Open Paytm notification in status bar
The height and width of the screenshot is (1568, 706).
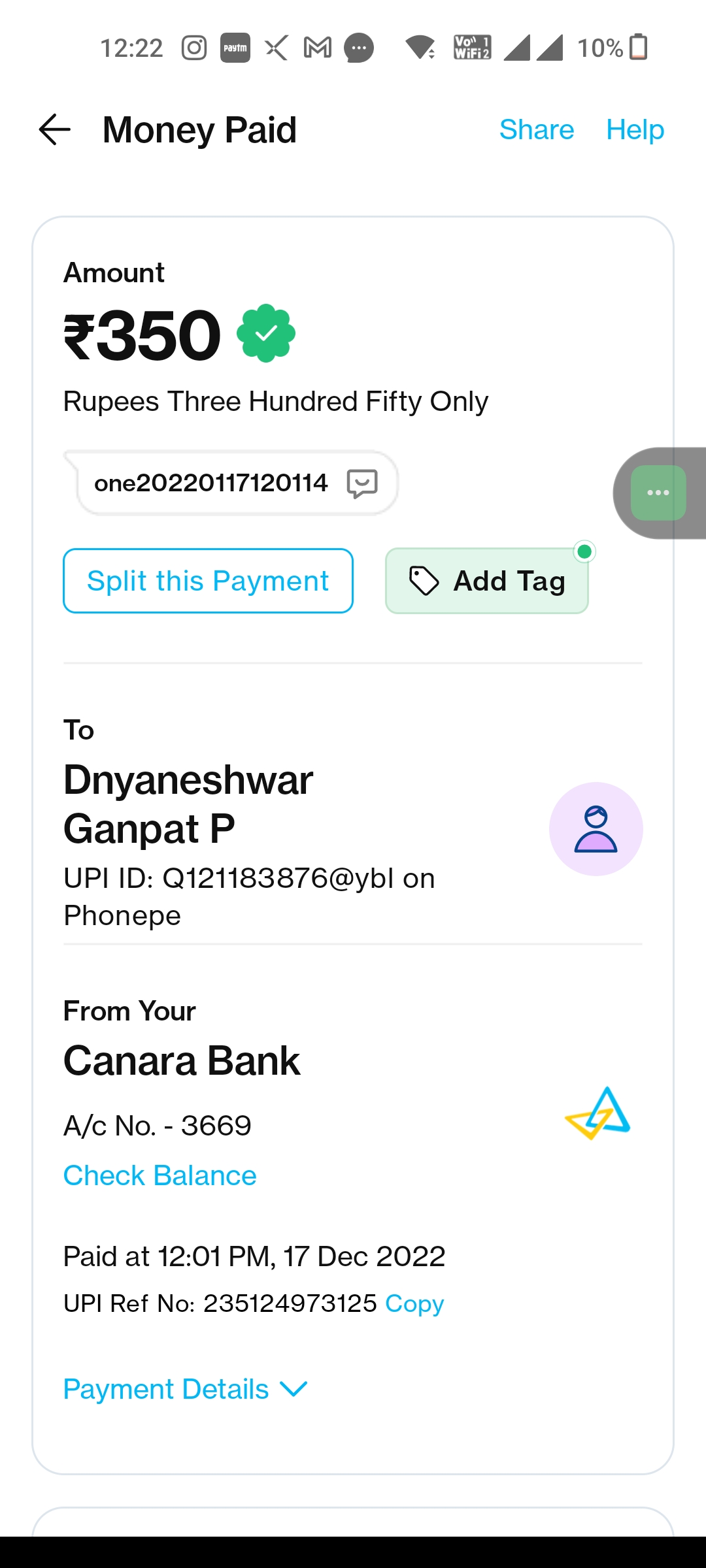(x=235, y=48)
